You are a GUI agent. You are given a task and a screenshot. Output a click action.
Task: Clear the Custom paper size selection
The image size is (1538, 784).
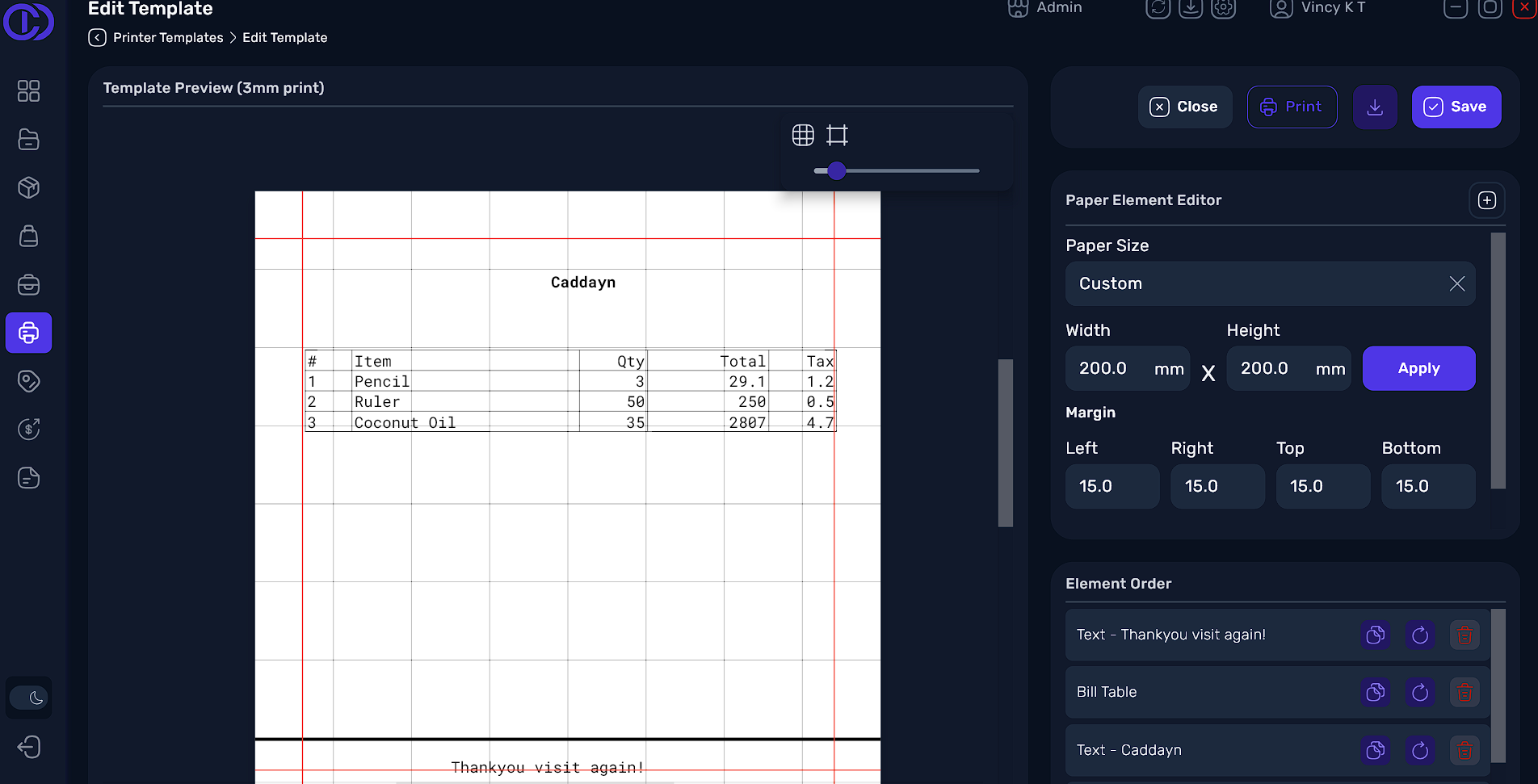pyautogui.click(x=1456, y=283)
